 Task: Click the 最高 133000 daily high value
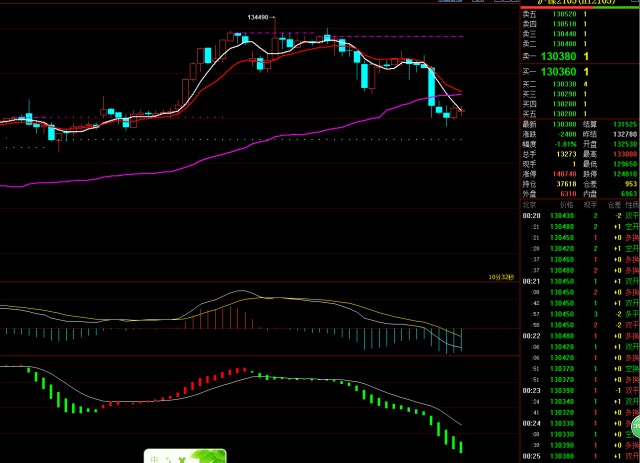click(626, 153)
